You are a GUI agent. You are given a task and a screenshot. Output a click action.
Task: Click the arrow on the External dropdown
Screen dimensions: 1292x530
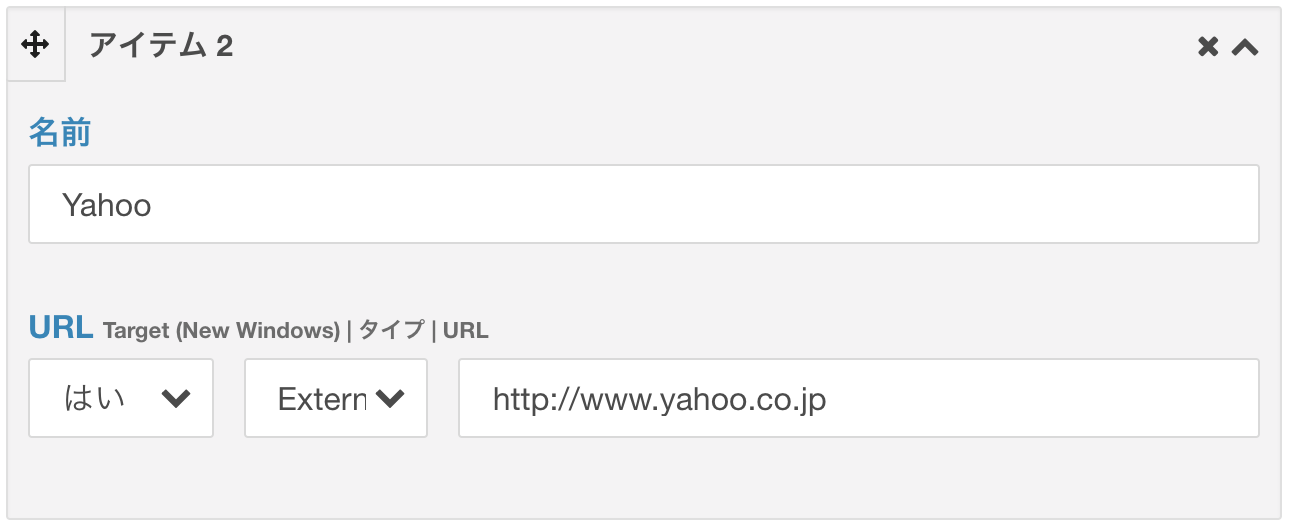[x=390, y=399]
